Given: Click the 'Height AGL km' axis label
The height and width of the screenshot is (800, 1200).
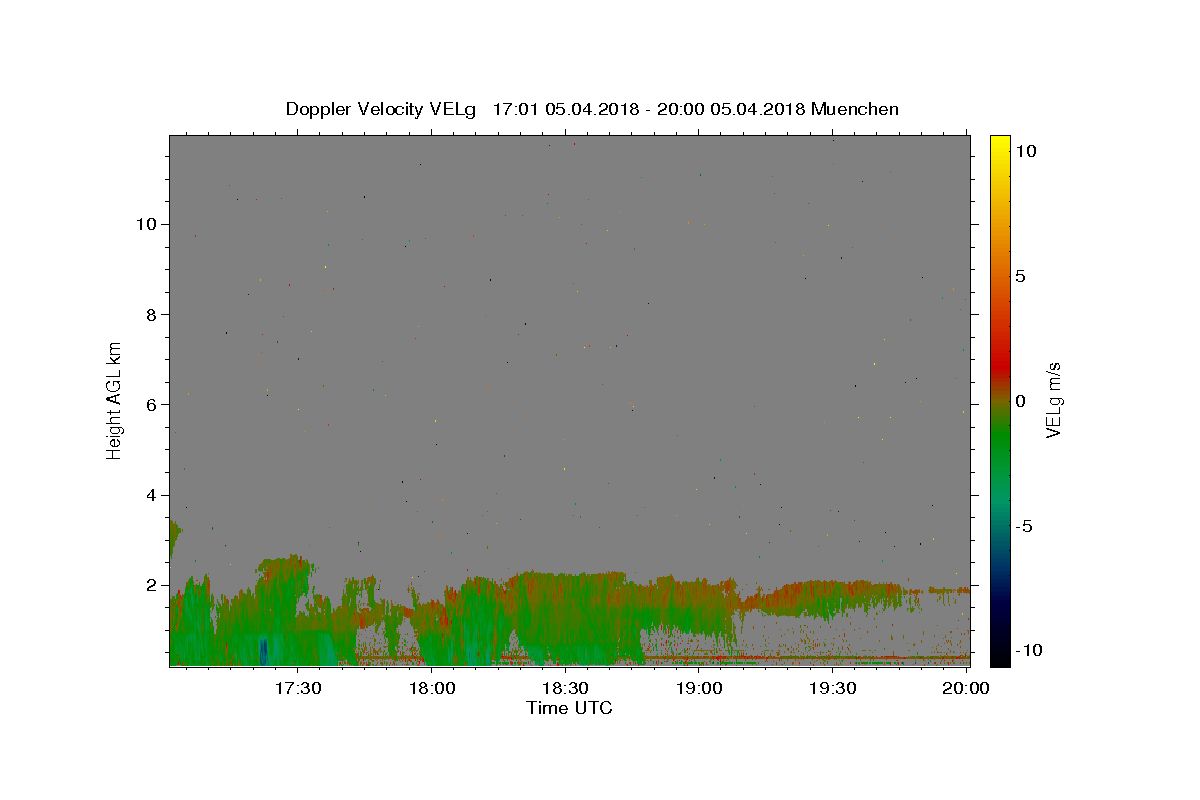Looking at the screenshot, I should click(x=115, y=400).
